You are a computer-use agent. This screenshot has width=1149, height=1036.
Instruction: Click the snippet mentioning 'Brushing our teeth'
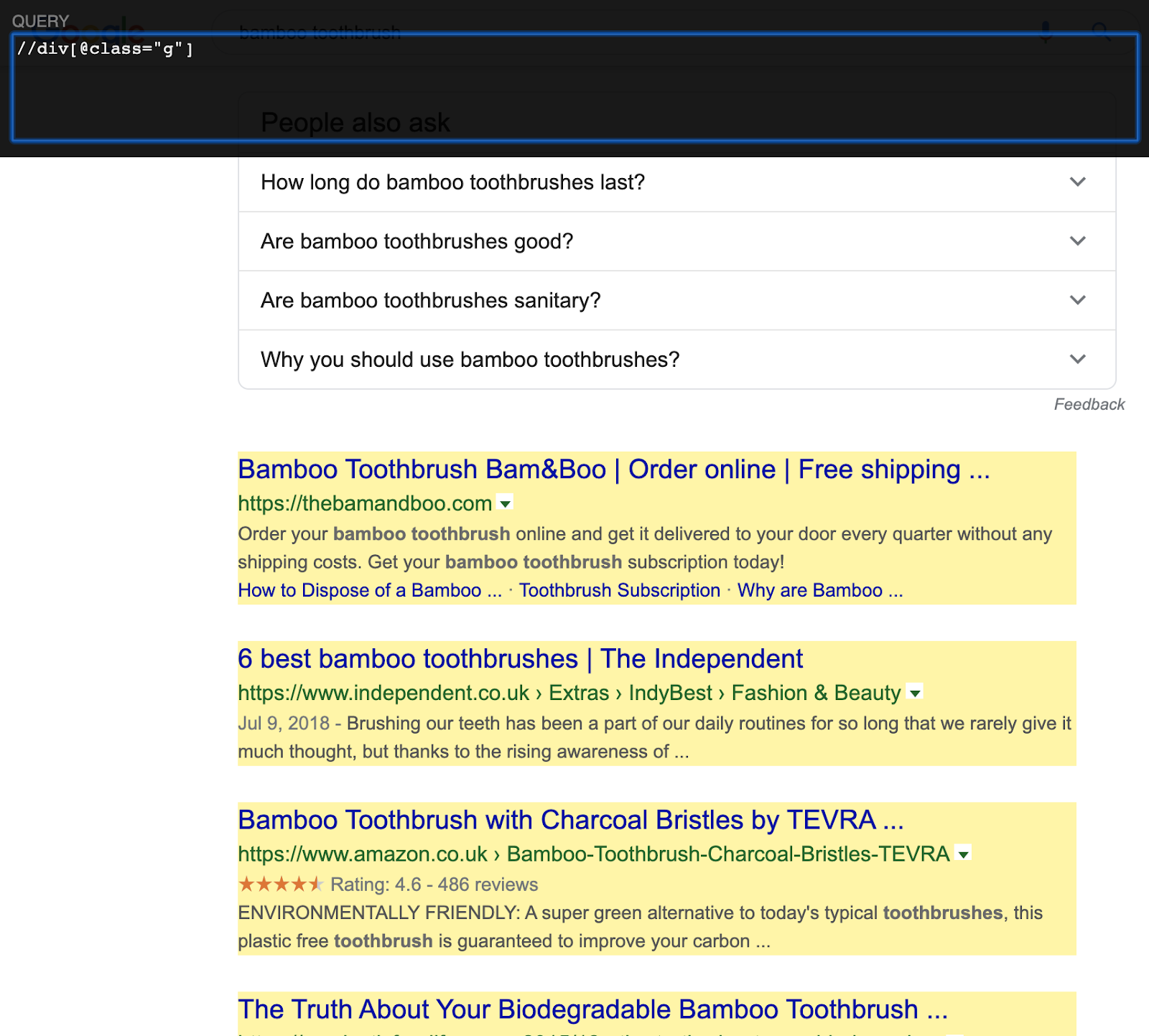click(654, 737)
